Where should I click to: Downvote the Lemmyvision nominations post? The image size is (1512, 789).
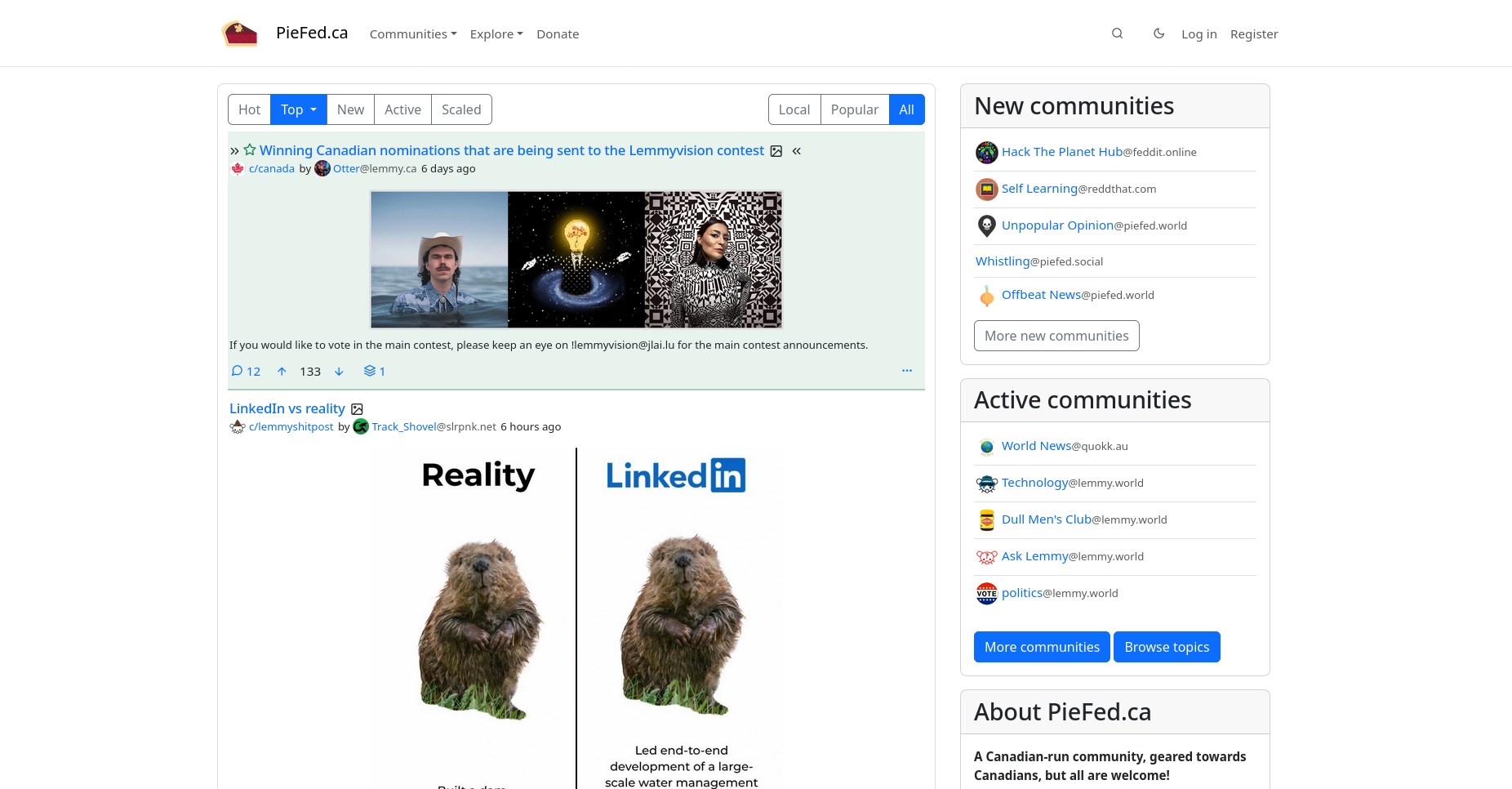tap(339, 371)
